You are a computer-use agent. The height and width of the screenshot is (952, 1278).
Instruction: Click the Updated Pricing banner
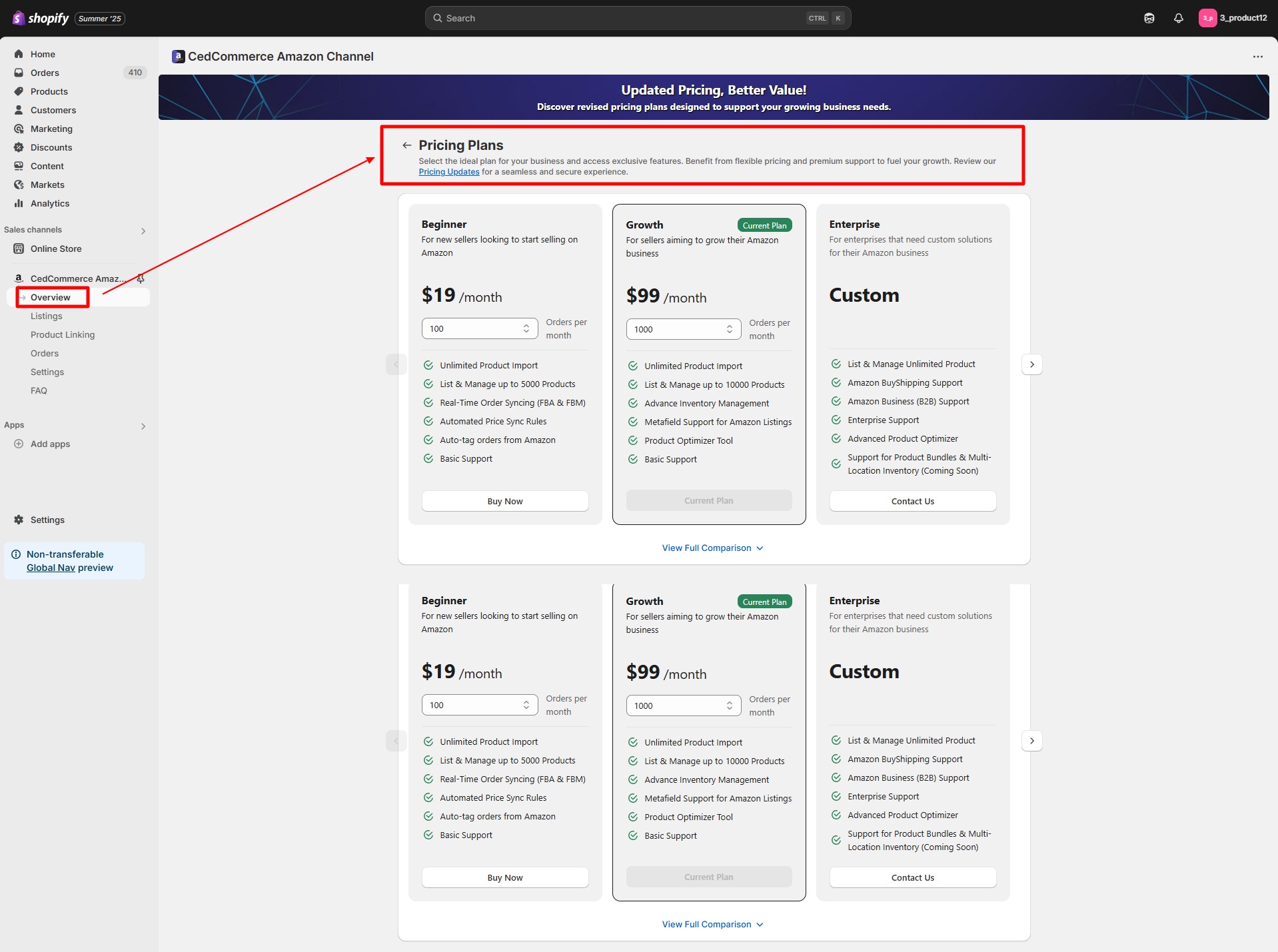tap(714, 97)
